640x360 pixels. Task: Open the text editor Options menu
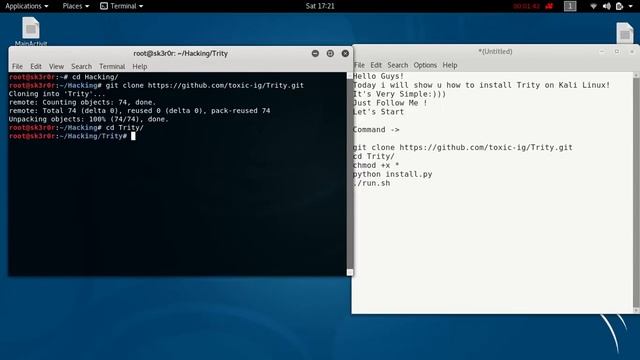[x=425, y=65]
